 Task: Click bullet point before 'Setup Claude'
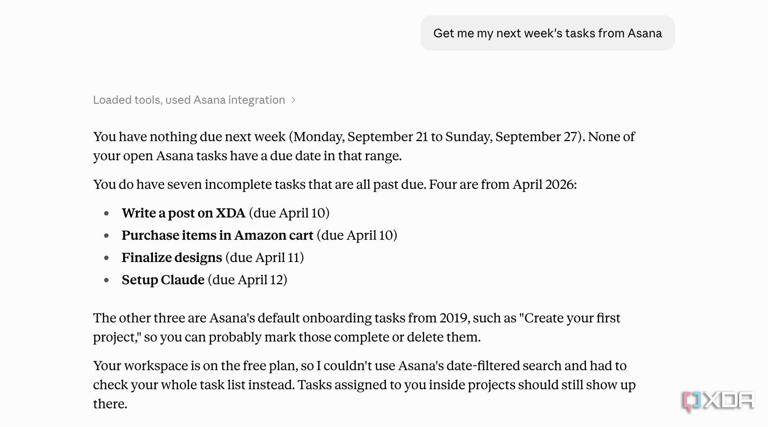(107, 280)
